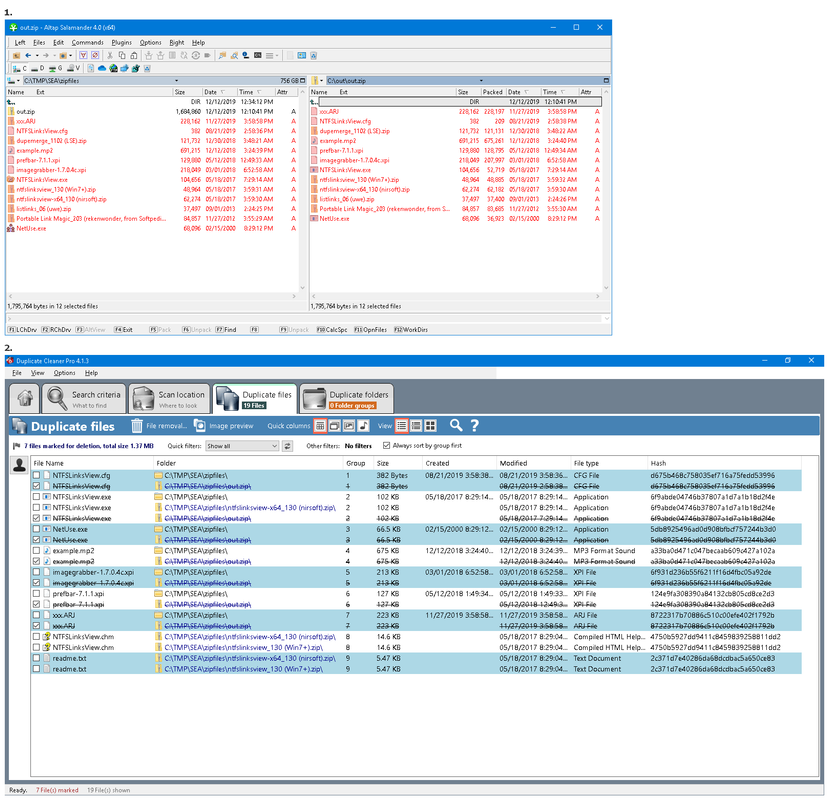Click the selection assistant person icon
This screenshot has height=800, width=829.
[20, 465]
